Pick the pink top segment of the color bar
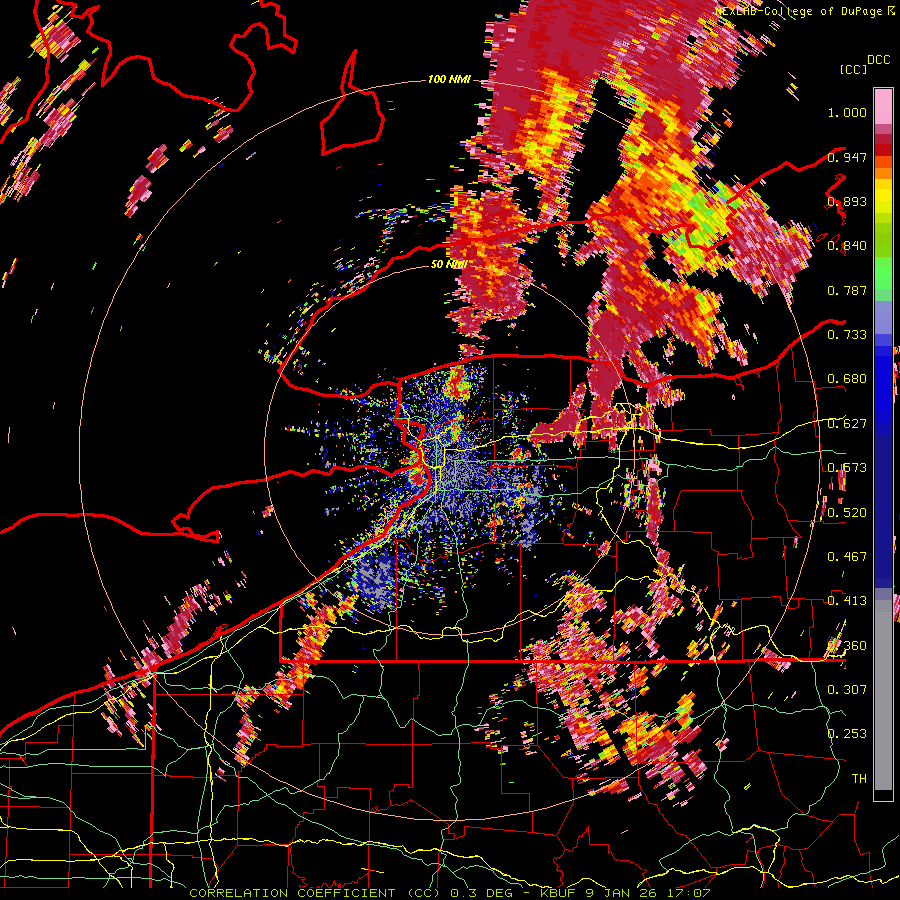This screenshot has width=900, height=900. tap(883, 107)
